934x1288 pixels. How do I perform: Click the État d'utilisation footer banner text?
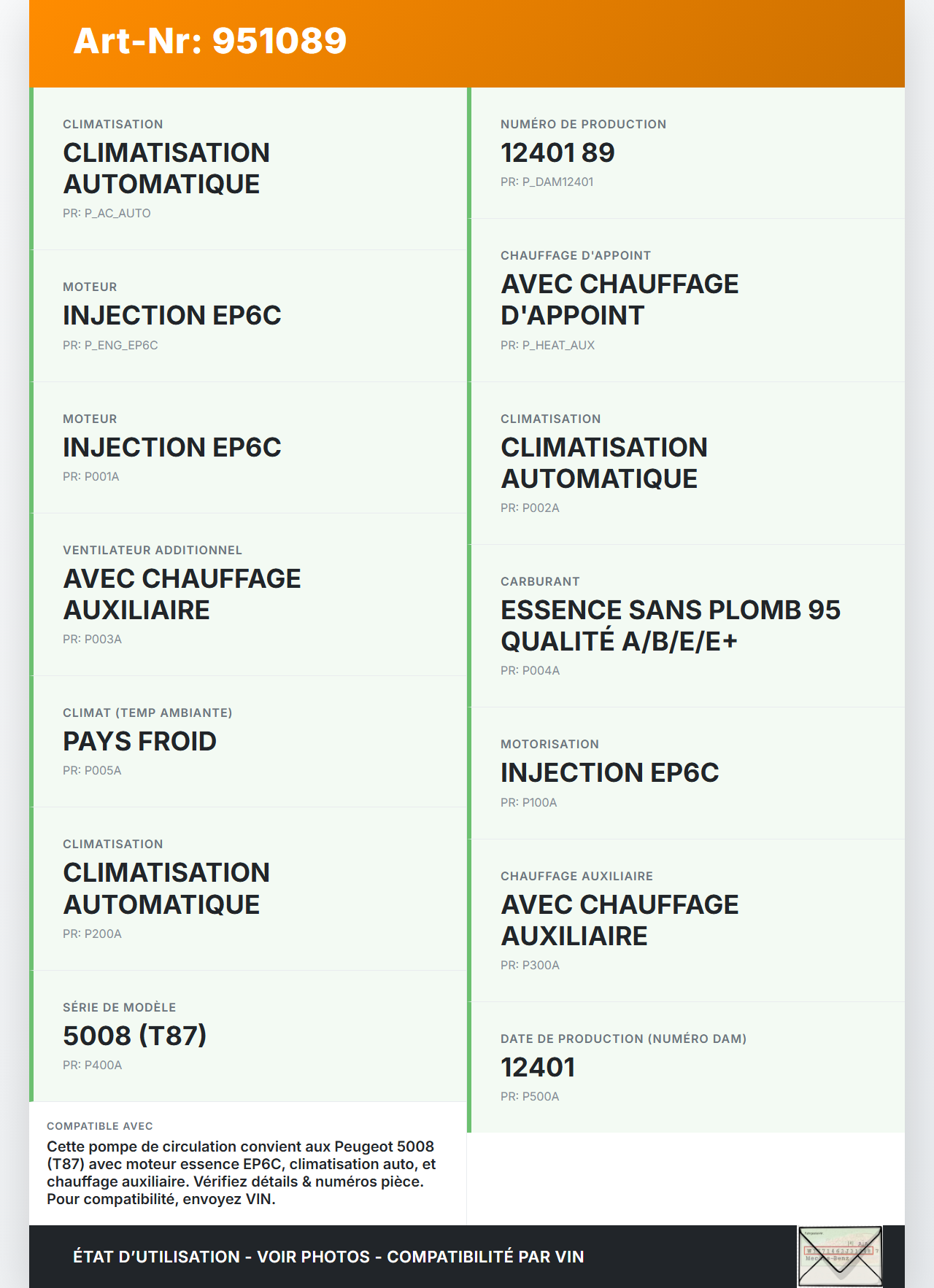[328, 1257]
